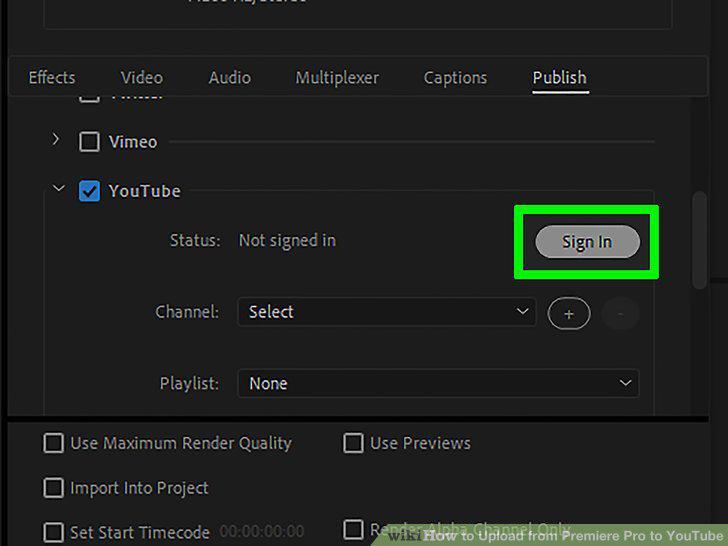This screenshot has width=728, height=546.
Task: Go to the Captions tab
Action: (455, 78)
